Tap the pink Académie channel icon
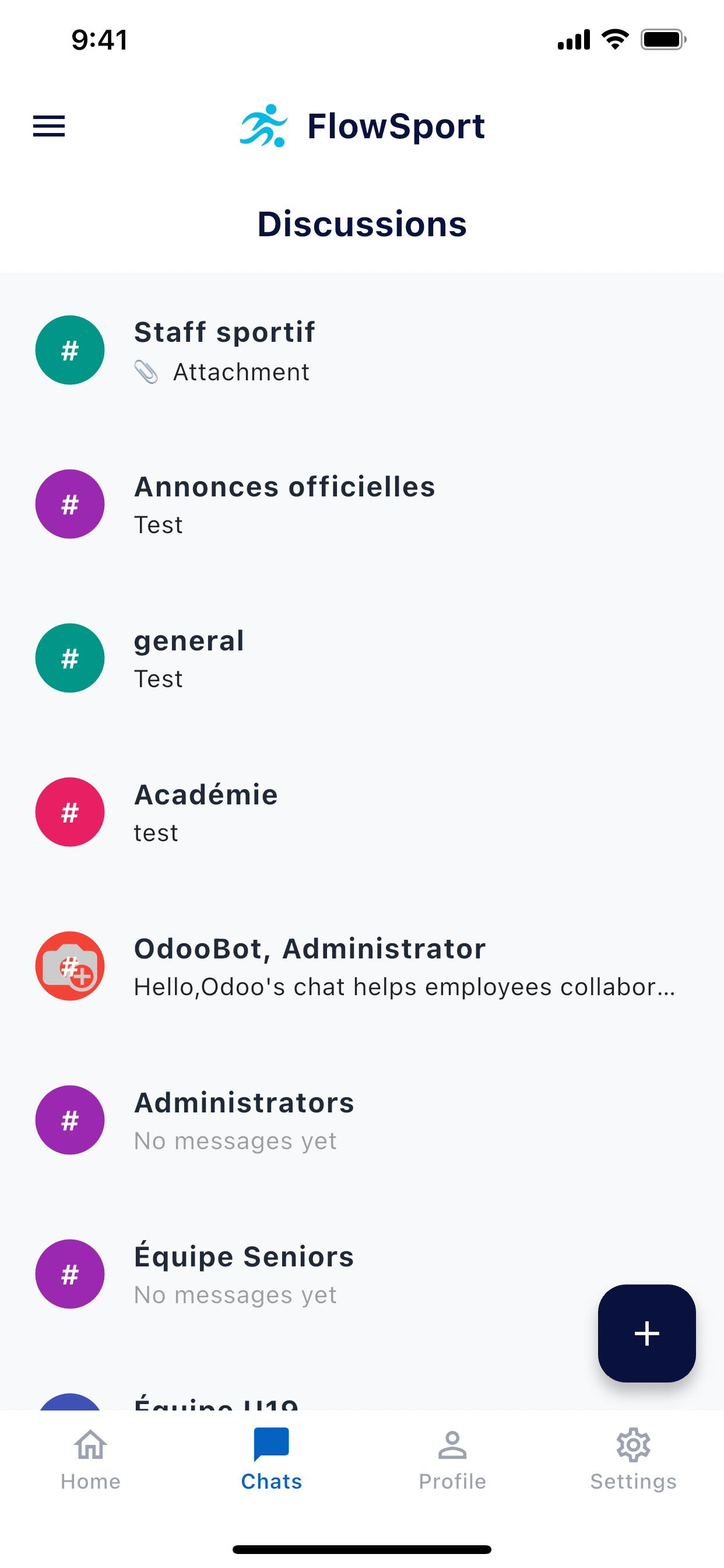Screen dimensions: 724x1568 pos(70,812)
